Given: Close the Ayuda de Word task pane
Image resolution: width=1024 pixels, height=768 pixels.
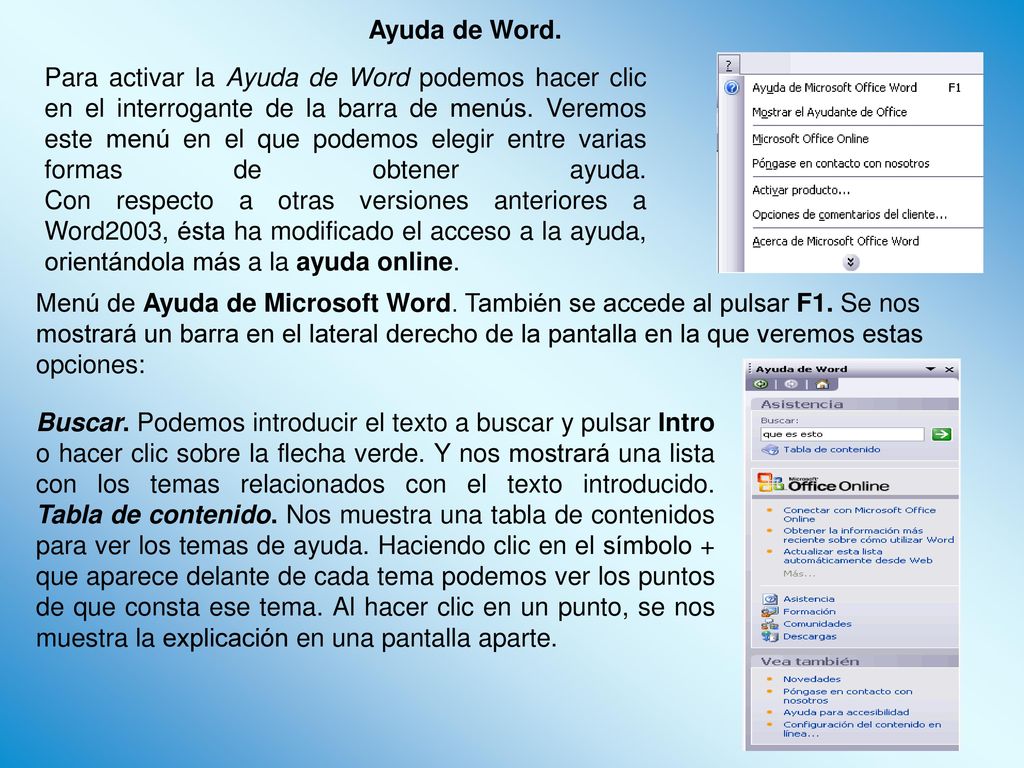Looking at the screenshot, I should click(x=950, y=370).
